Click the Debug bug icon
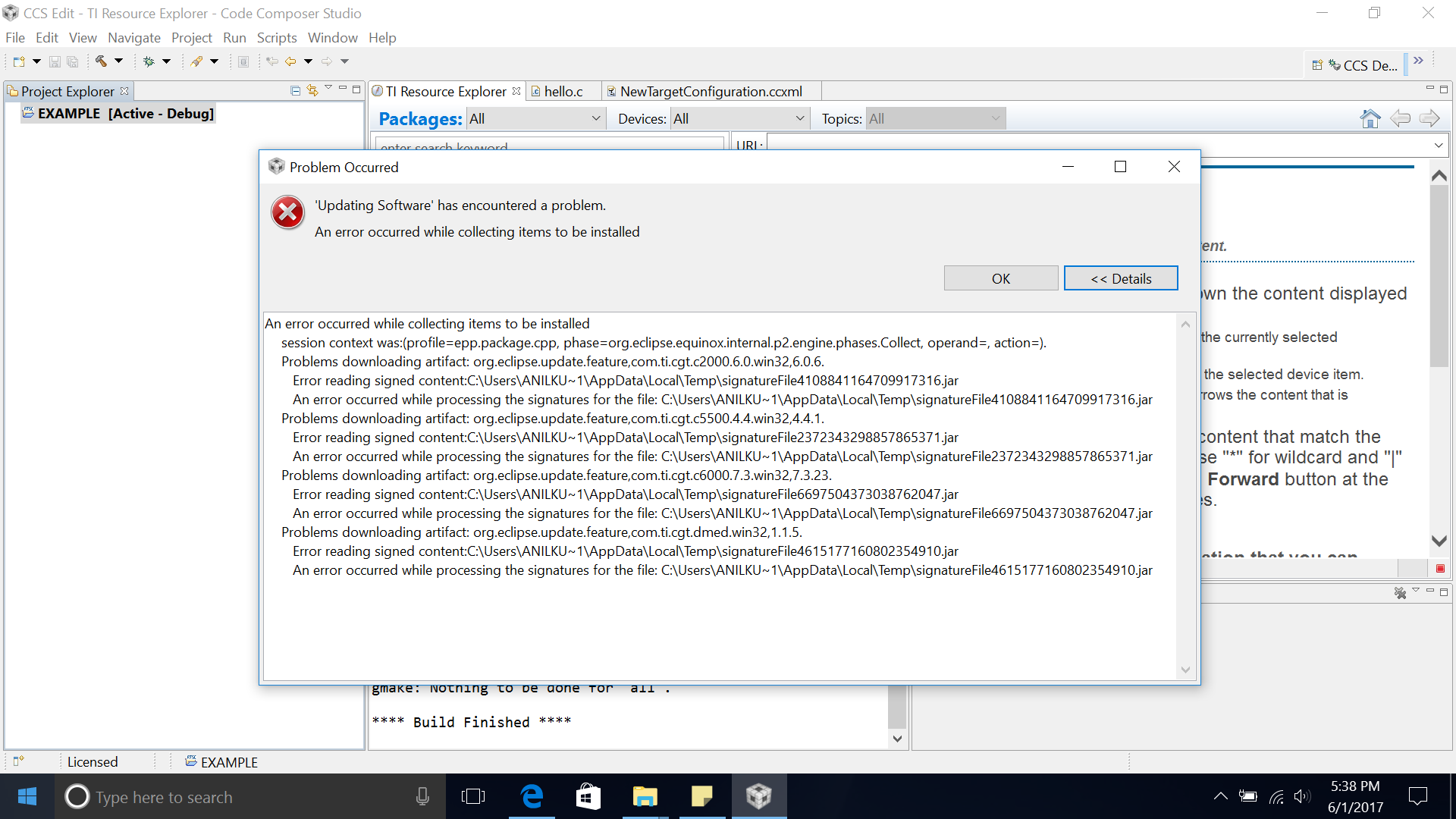 click(x=149, y=61)
